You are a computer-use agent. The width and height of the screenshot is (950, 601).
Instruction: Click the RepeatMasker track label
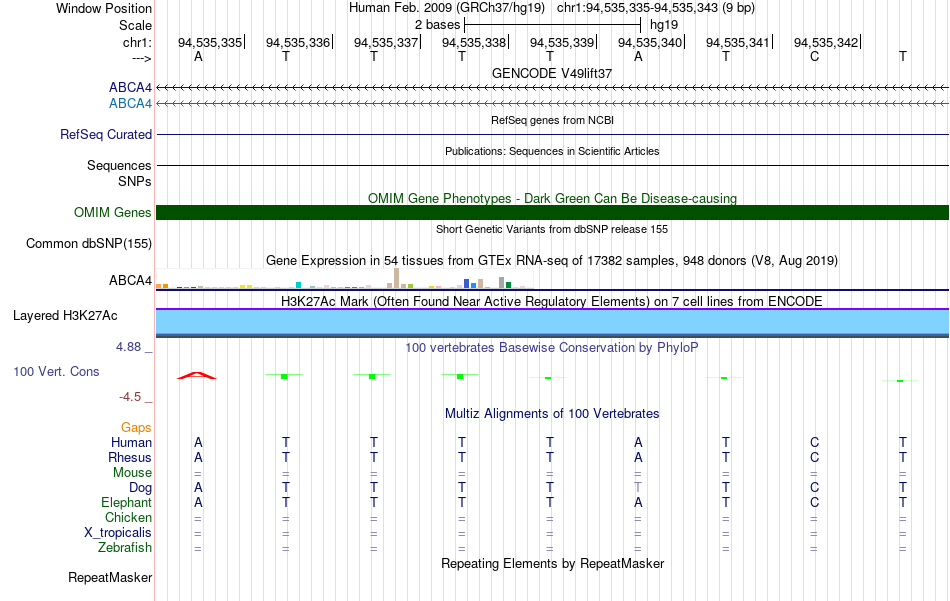coord(110,578)
